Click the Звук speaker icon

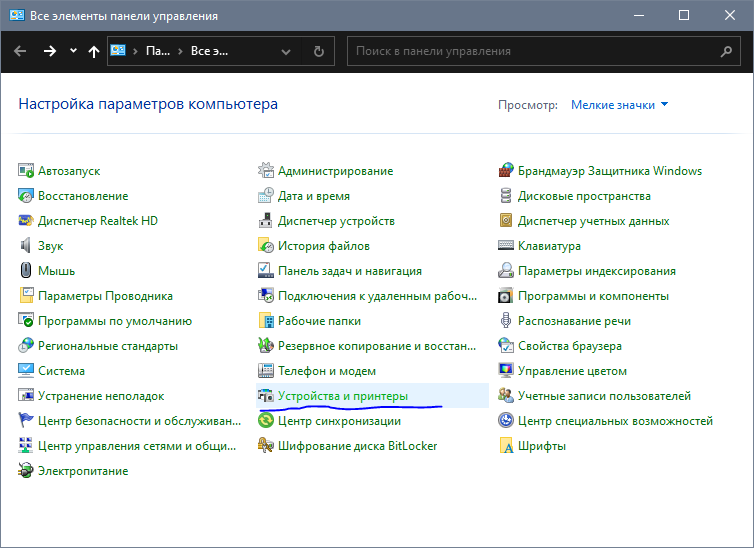coord(25,246)
